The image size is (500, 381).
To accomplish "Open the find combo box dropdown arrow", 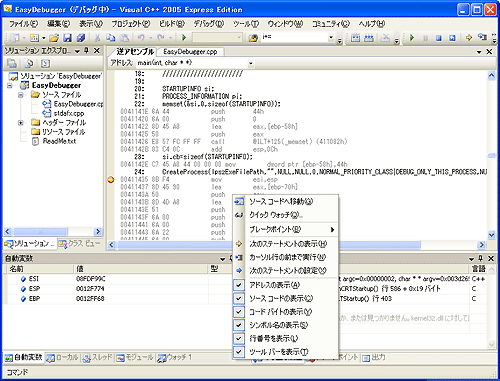I will coord(331,38).
